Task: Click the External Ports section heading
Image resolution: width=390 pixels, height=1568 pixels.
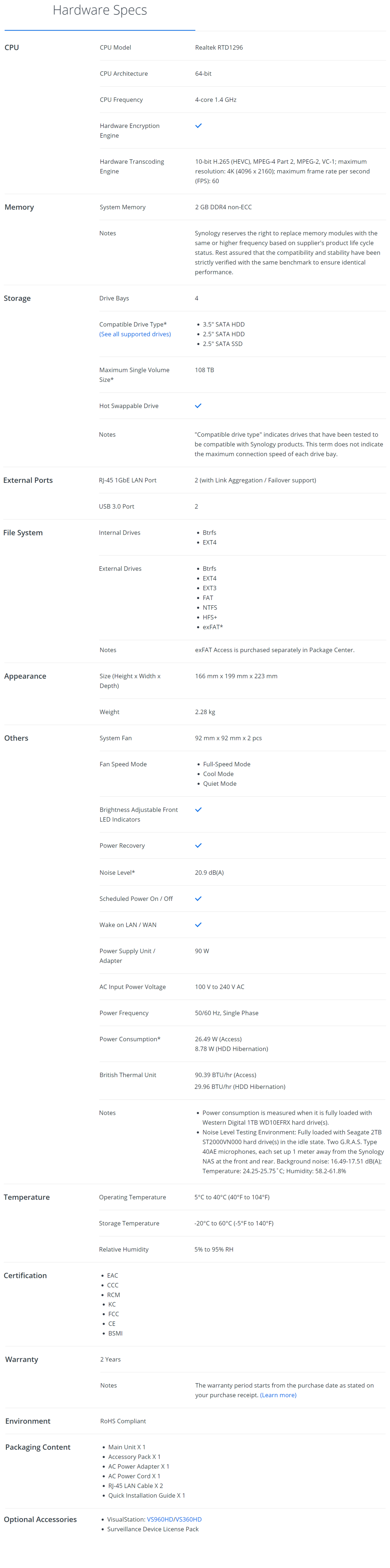Action: click(28, 480)
